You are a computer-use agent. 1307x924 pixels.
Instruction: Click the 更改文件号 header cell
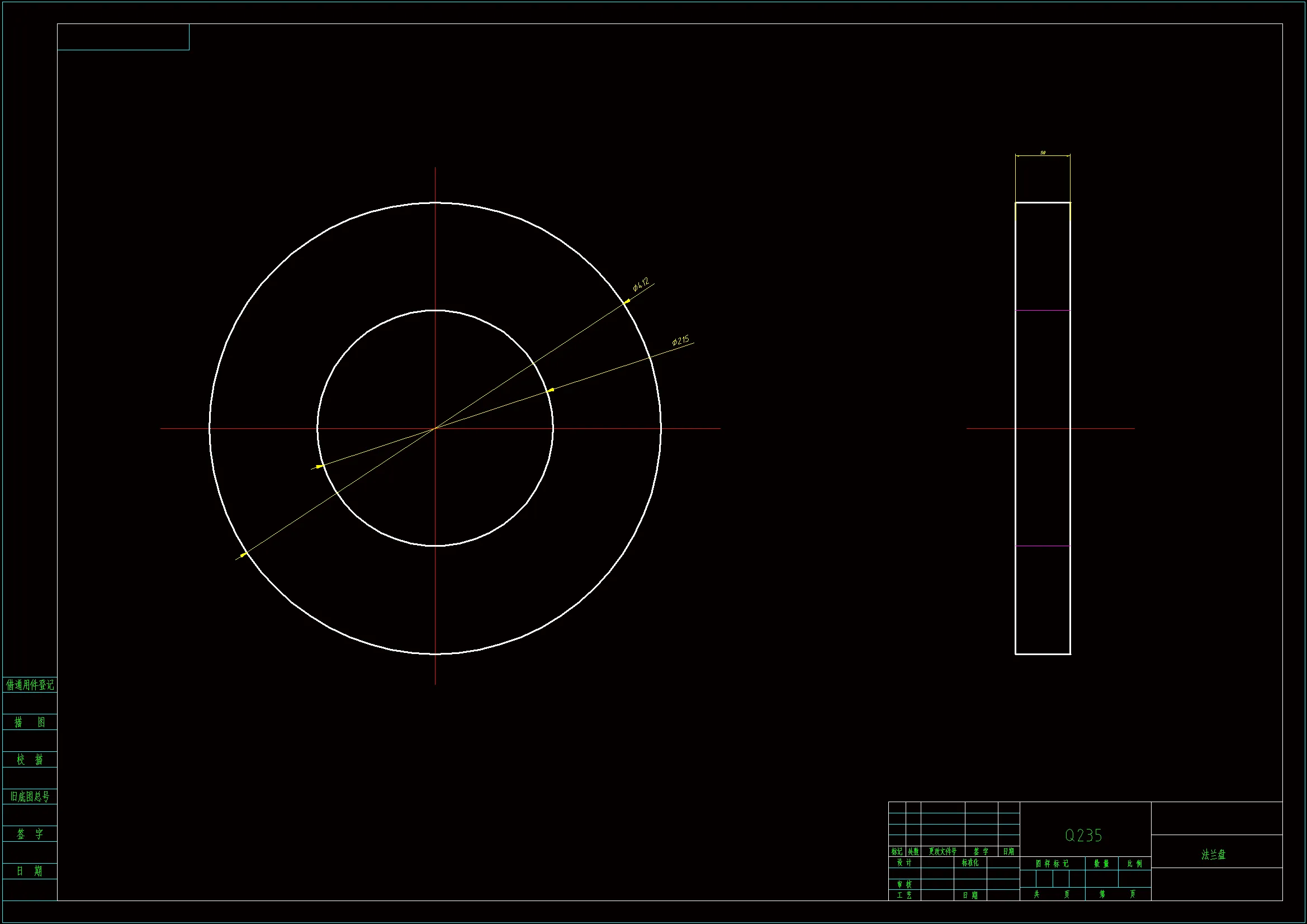(942, 852)
